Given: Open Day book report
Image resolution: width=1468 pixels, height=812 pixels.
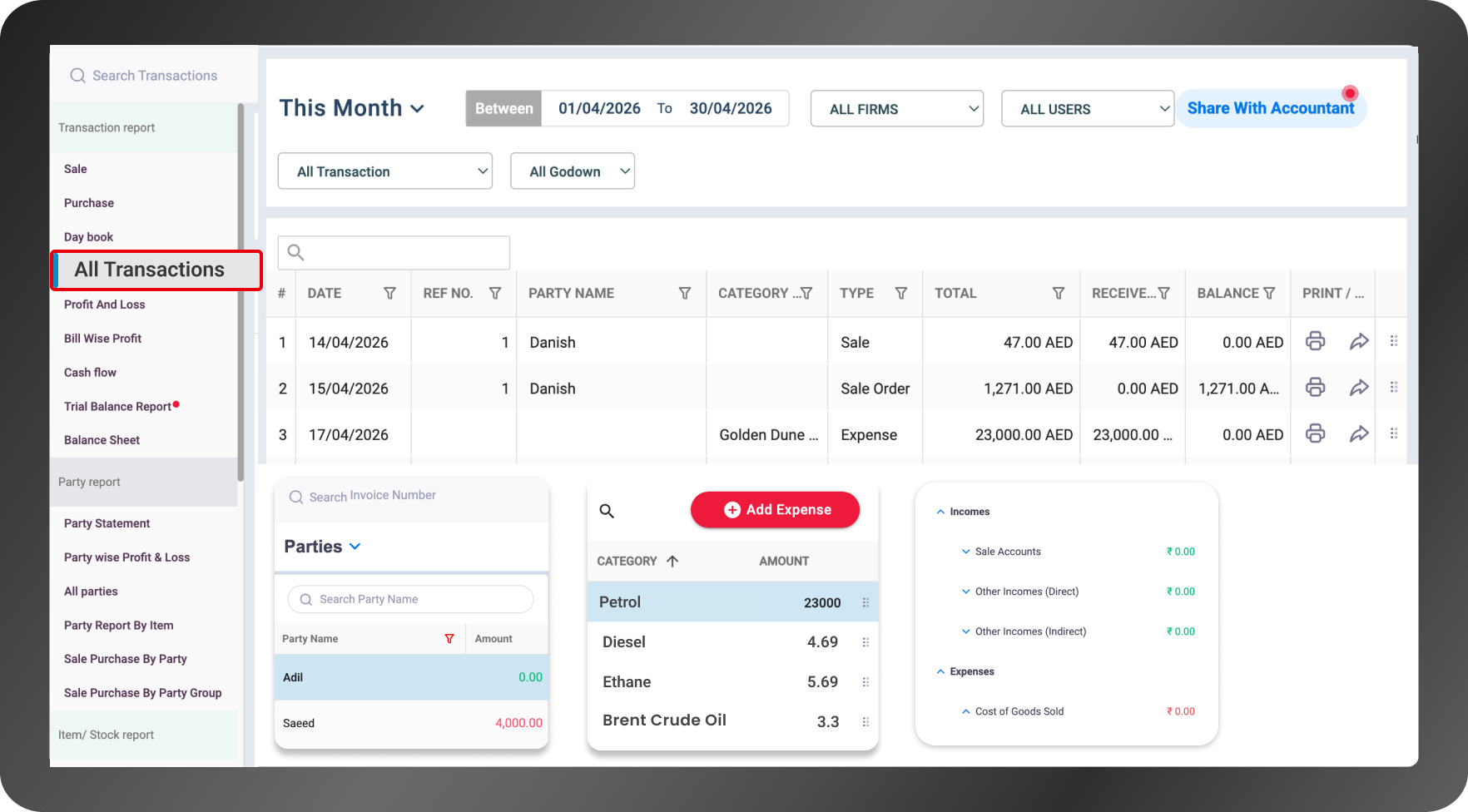Looking at the screenshot, I should (88, 237).
